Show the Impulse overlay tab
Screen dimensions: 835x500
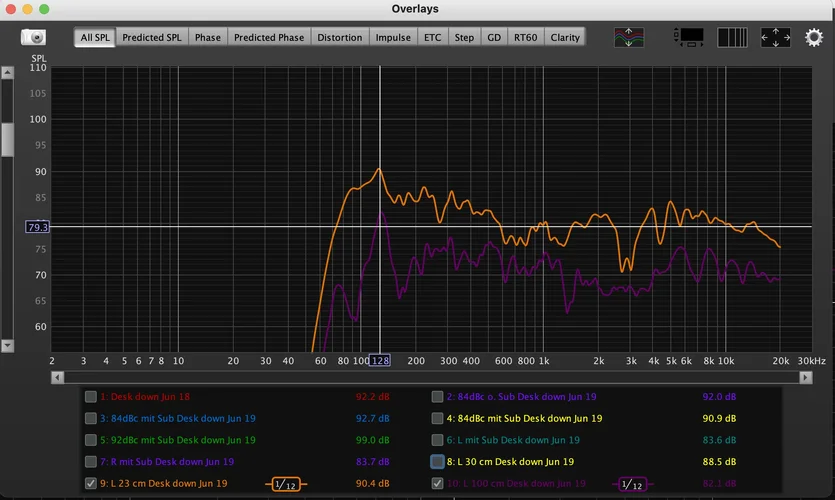click(x=392, y=37)
